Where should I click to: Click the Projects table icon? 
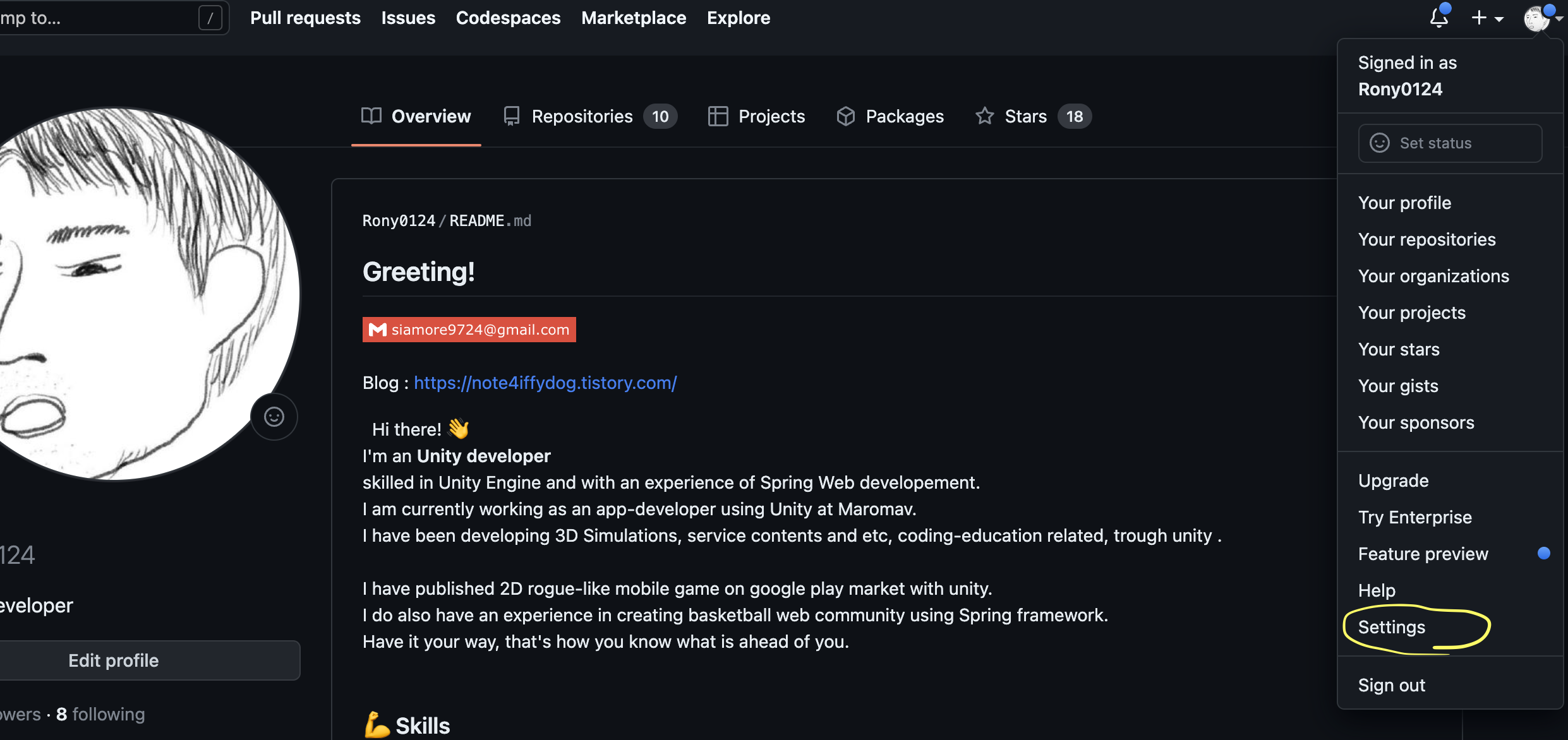pos(718,116)
